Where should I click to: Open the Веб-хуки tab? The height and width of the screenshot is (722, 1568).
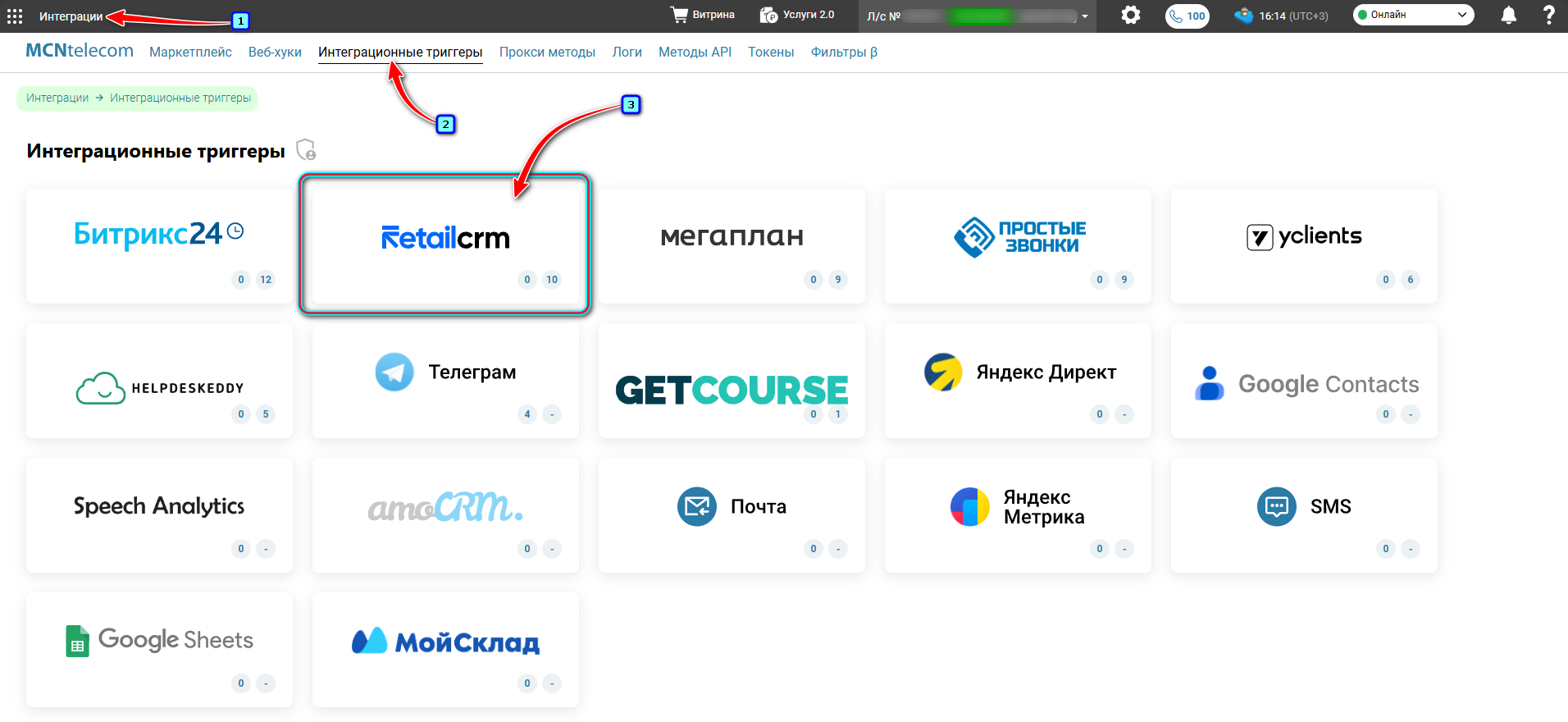point(275,52)
